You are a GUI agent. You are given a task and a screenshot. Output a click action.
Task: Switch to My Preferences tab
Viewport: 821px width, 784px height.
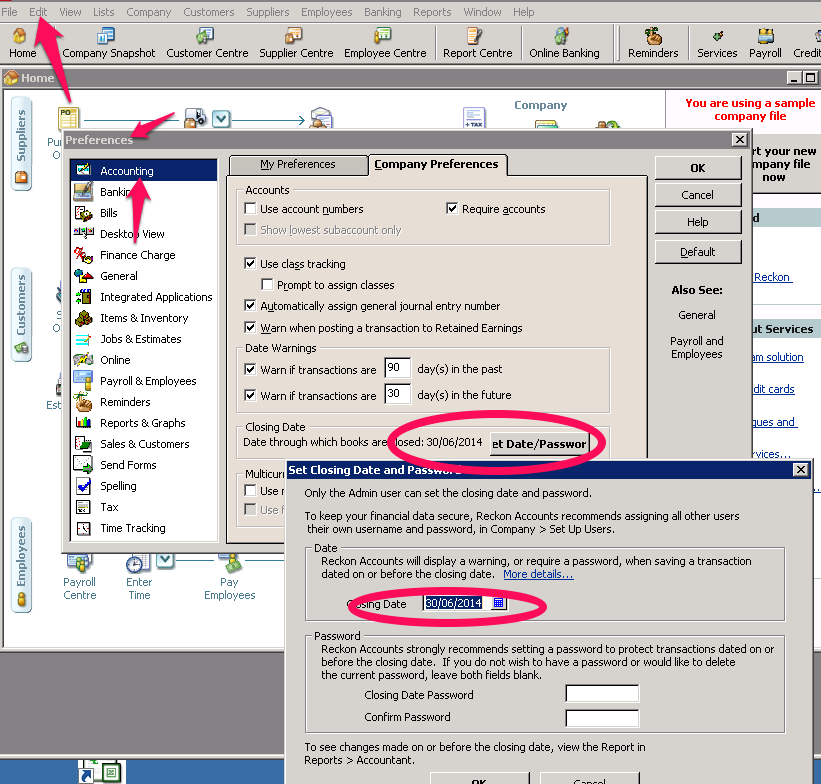pyautogui.click(x=298, y=164)
